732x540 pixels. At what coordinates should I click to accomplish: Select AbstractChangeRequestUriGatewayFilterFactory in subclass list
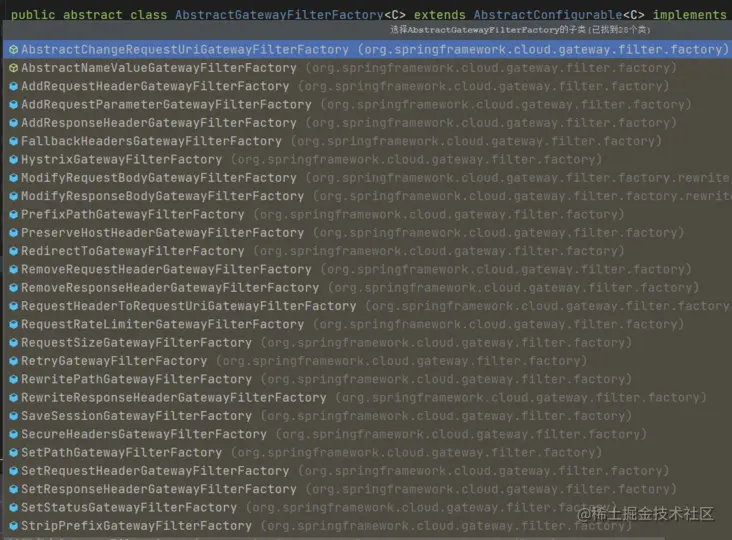(x=367, y=49)
